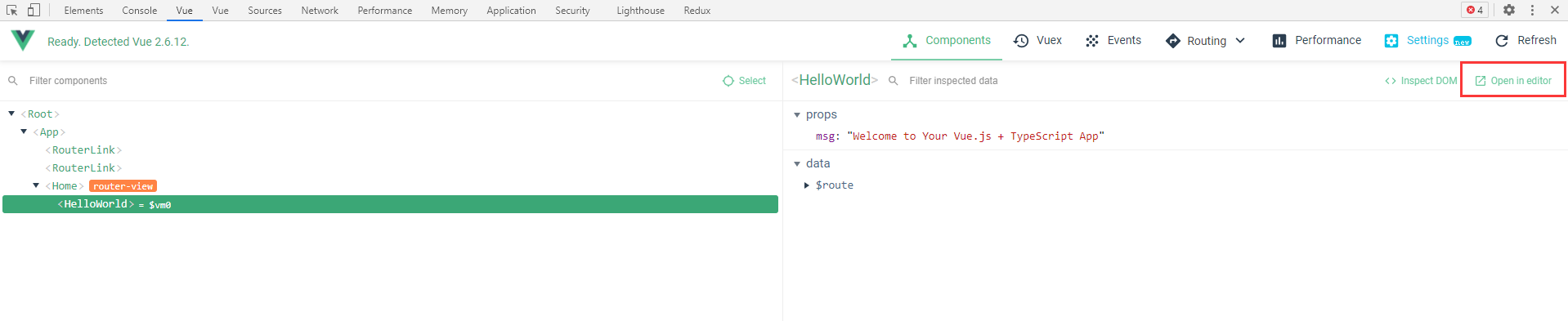Open the Lighthouse tab
Screen dimensions: 1568x321
pyautogui.click(x=640, y=11)
